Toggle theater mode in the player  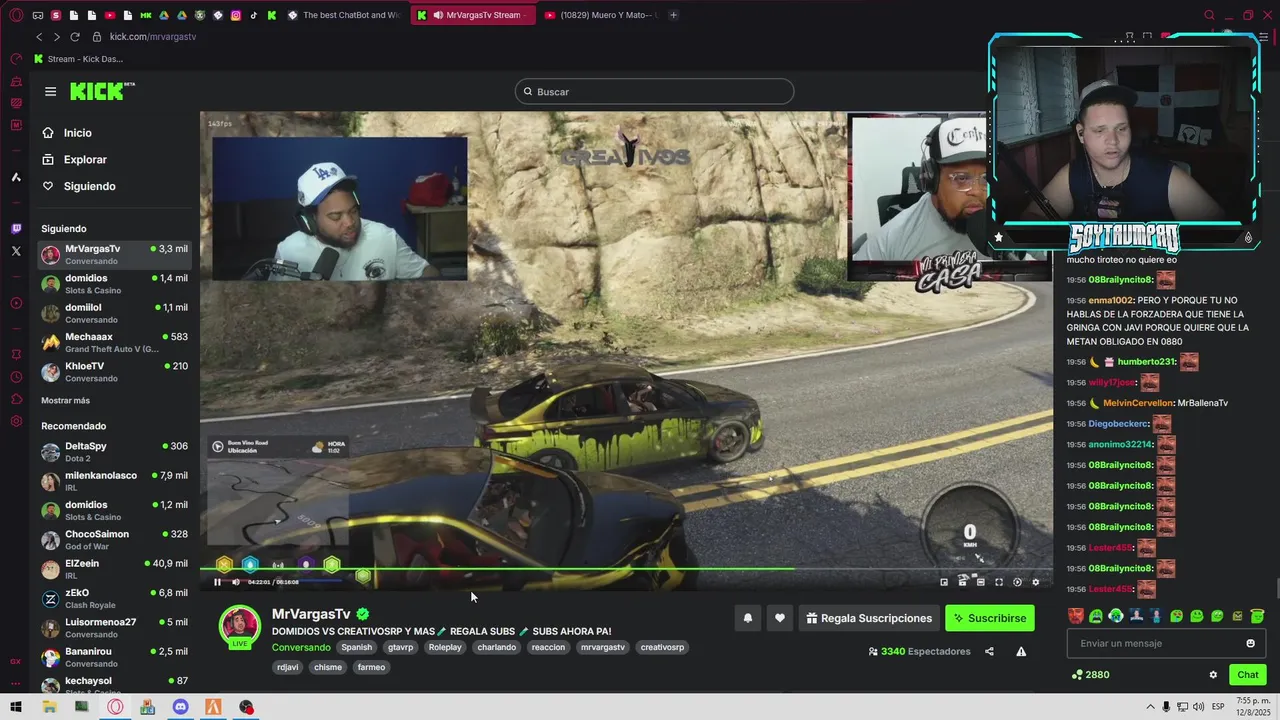pyautogui.click(x=980, y=582)
